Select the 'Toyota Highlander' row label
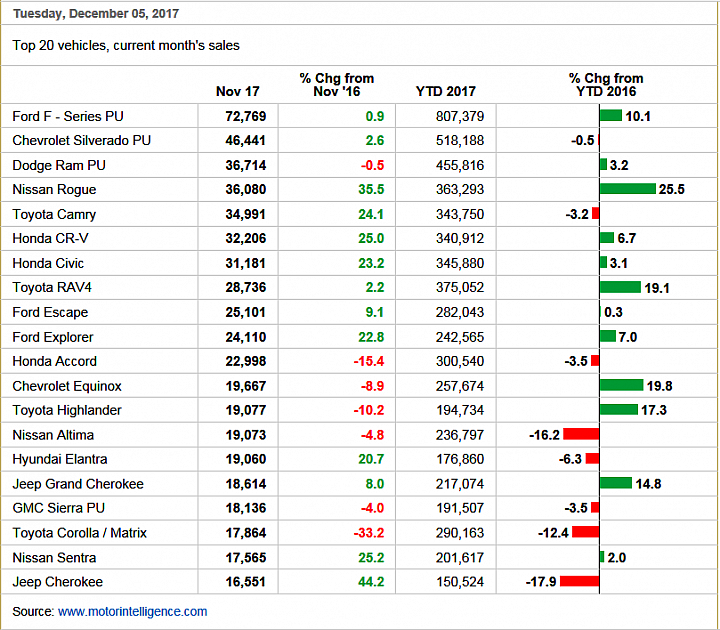 67,410
